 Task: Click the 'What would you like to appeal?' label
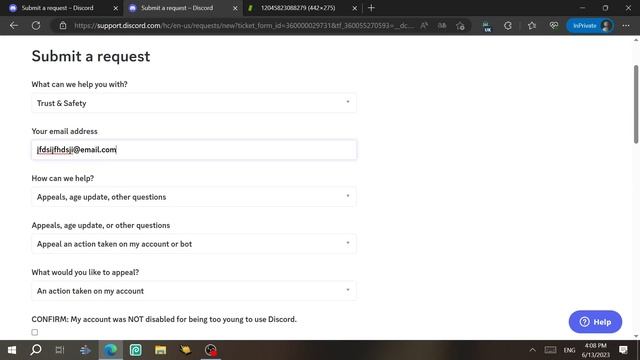pyautogui.click(x=85, y=272)
